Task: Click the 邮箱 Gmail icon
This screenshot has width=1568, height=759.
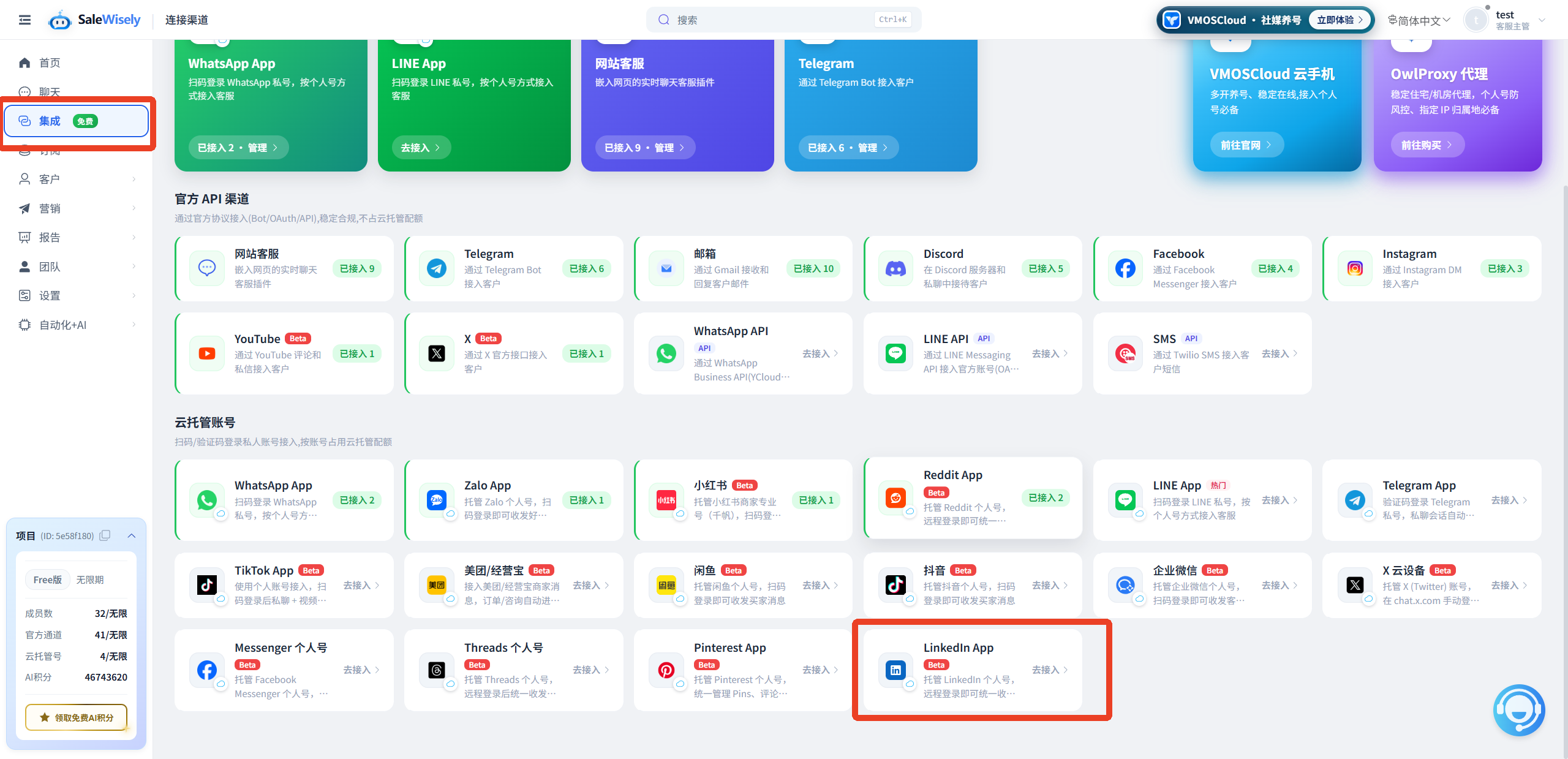Action: tap(666, 268)
